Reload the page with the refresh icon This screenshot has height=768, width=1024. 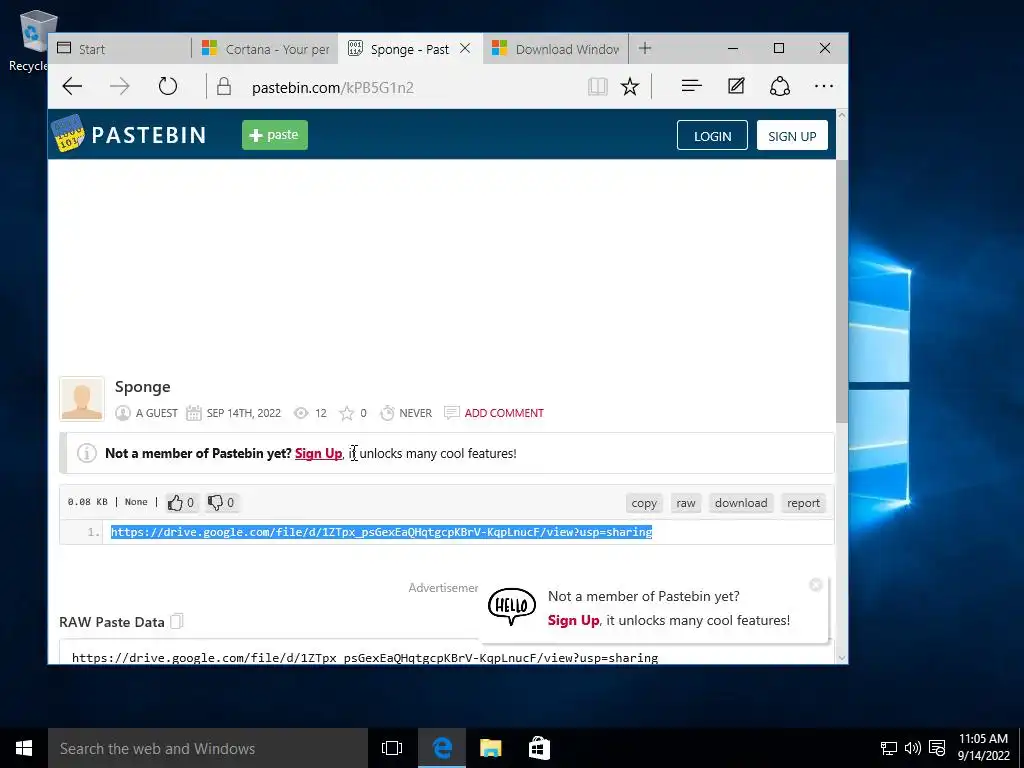(168, 86)
